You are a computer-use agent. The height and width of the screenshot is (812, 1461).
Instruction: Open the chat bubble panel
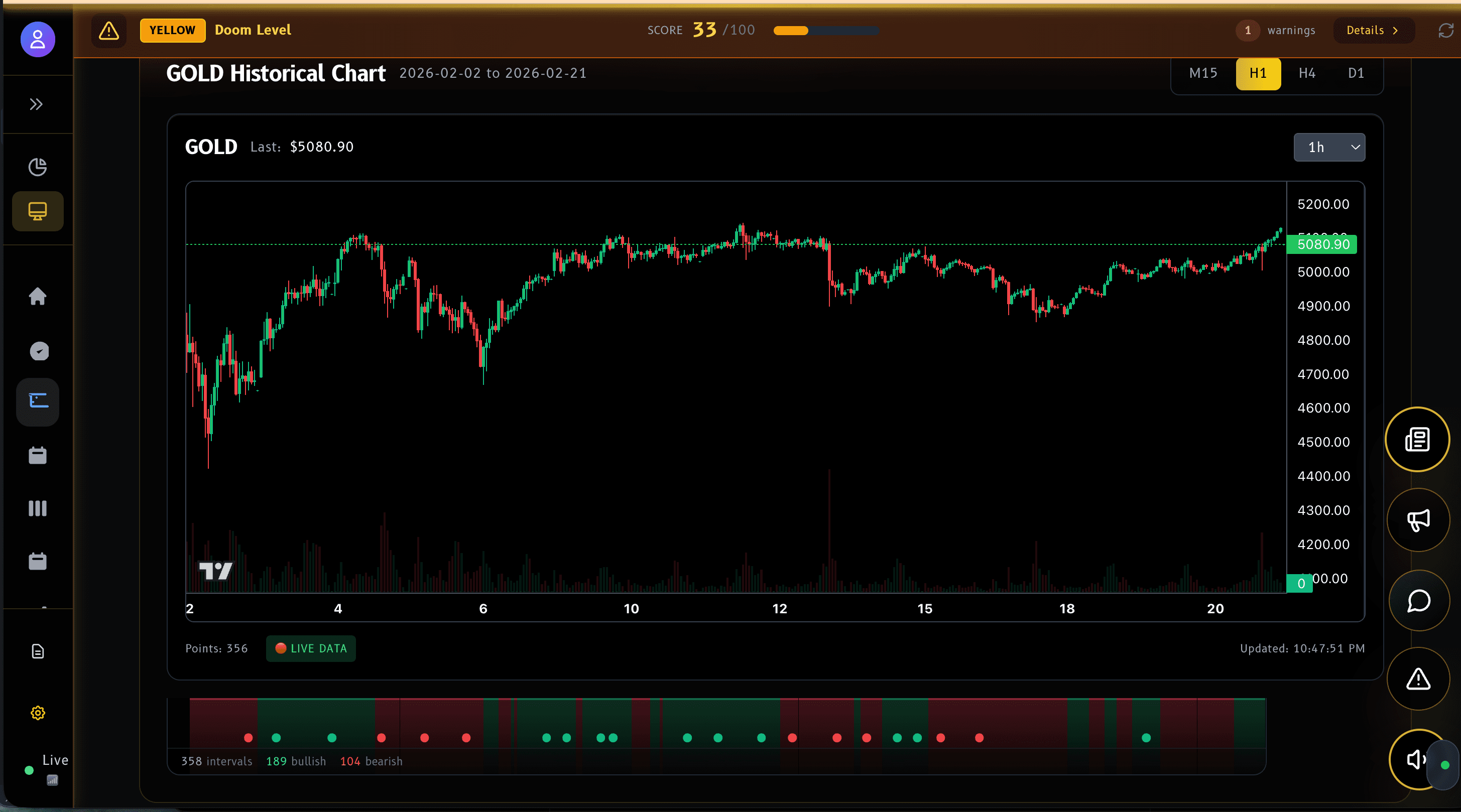[1419, 601]
